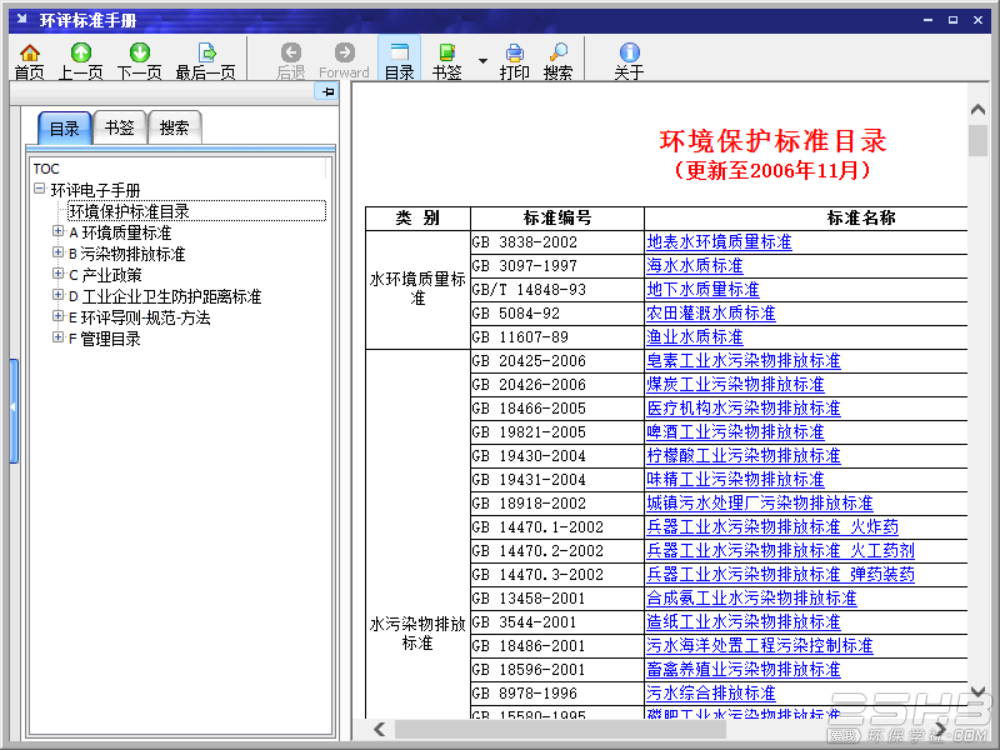Select A 环境质量标准 tree label

coord(120,233)
